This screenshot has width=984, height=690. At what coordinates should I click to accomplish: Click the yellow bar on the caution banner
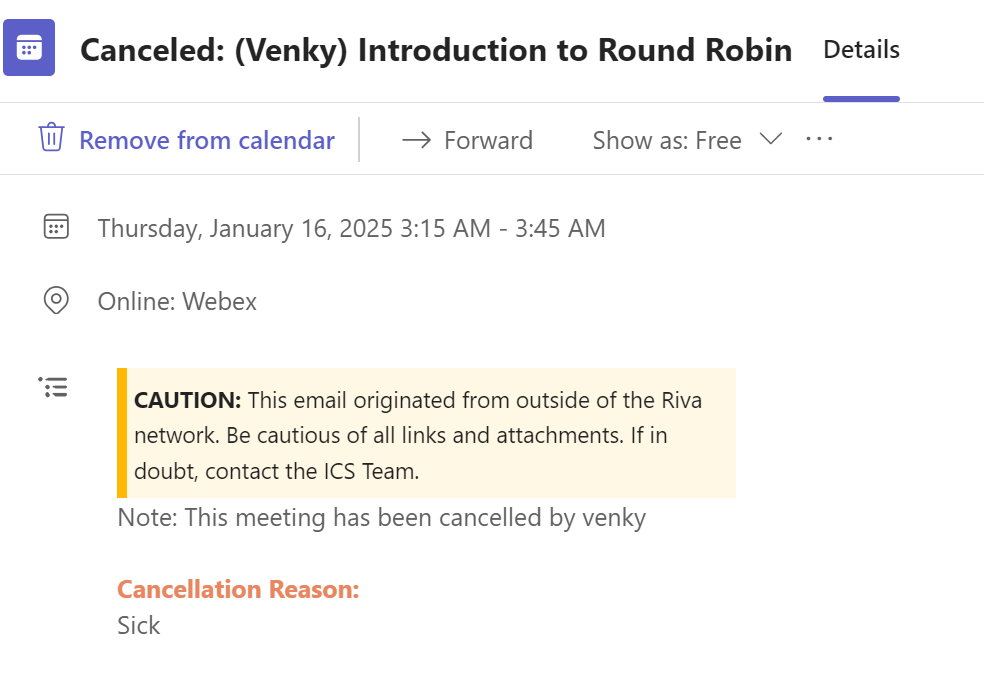(x=122, y=433)
